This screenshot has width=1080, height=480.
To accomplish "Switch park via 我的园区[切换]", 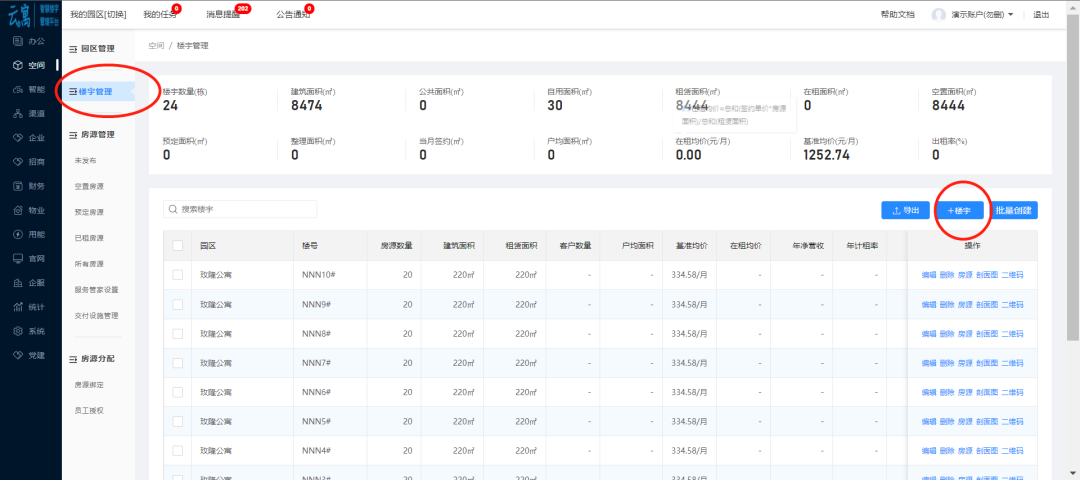I will (x=98, y=14).
